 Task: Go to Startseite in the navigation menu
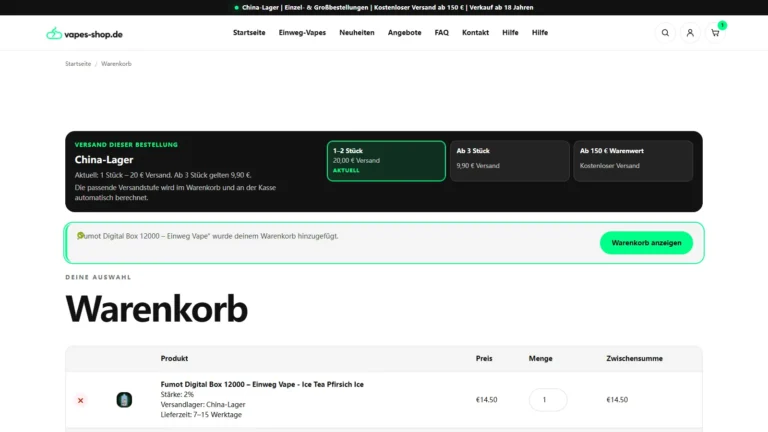(249, 32)
